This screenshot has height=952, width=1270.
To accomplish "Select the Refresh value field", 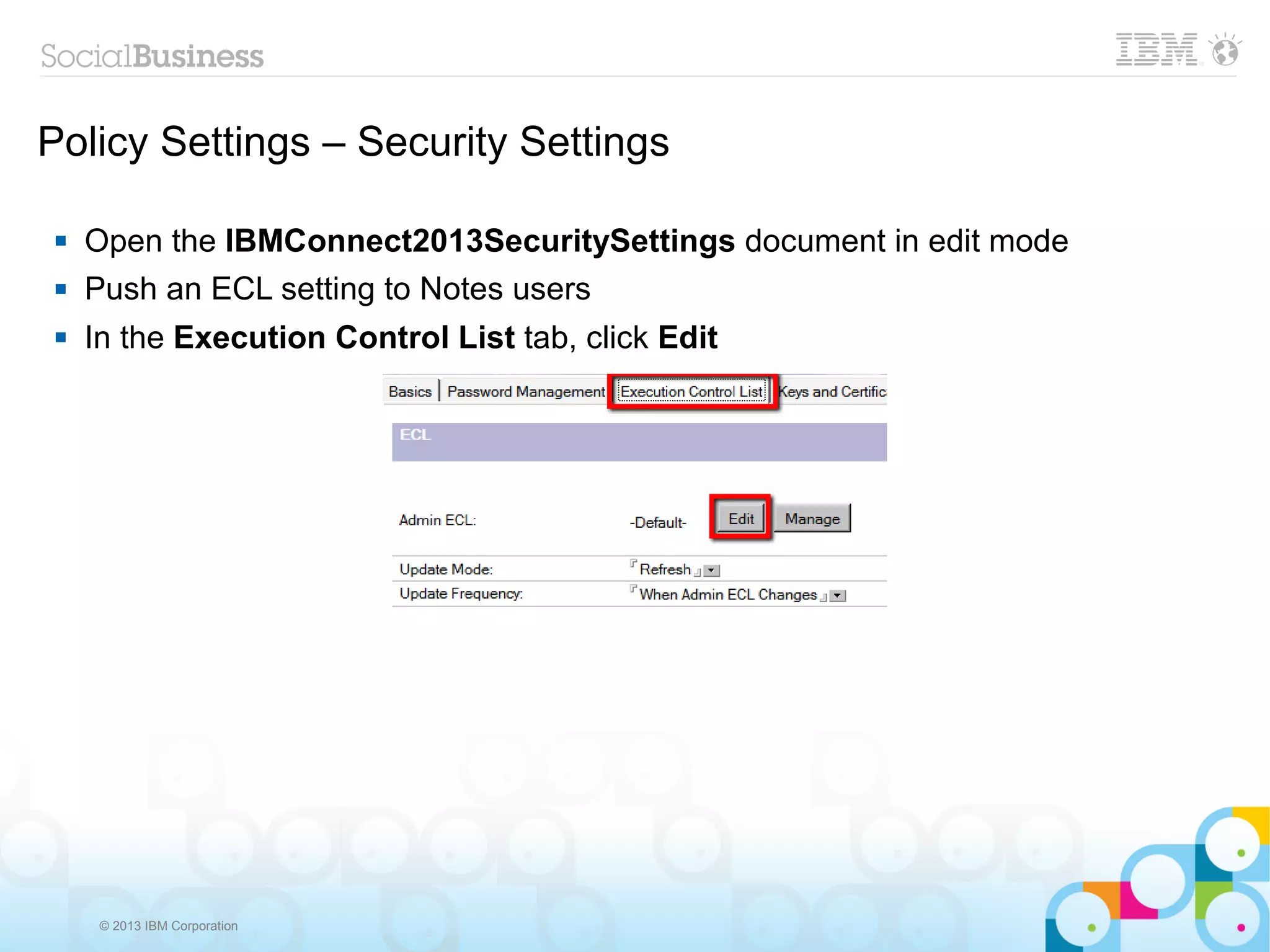I will click(x=665, y=569).
